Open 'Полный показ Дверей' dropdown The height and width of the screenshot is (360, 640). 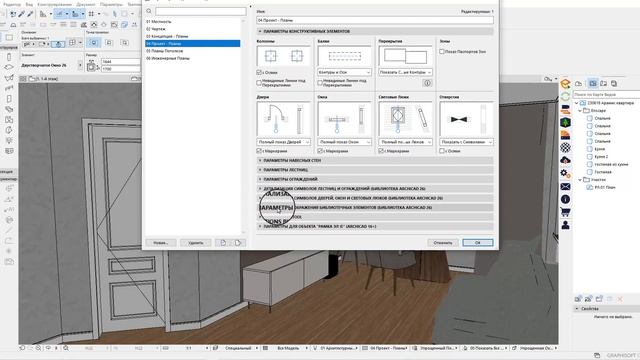[x=283, y=142]
